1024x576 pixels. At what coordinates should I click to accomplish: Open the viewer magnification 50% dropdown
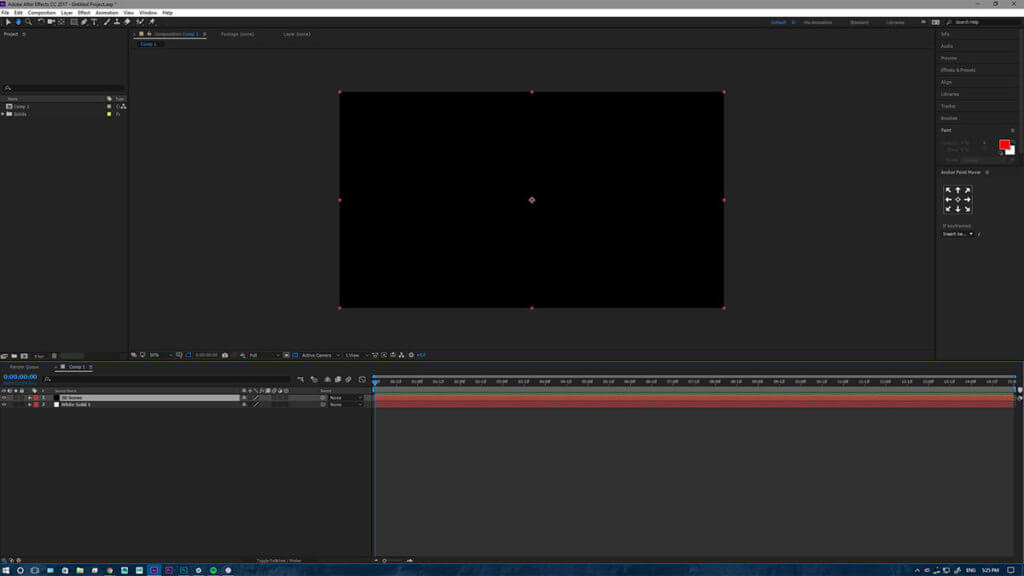pyautogui.click(x=161, y=355)
